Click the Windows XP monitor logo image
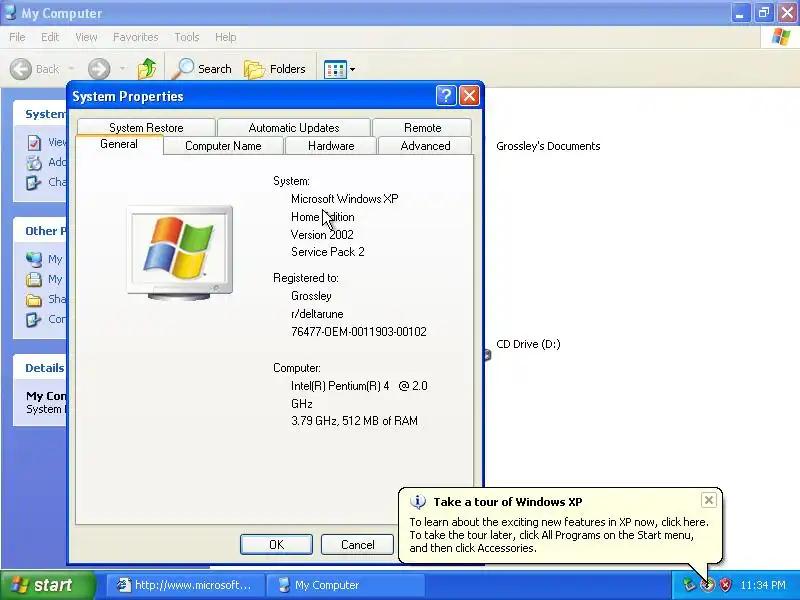This screenshot has height=600, width=800. point(180,252)
